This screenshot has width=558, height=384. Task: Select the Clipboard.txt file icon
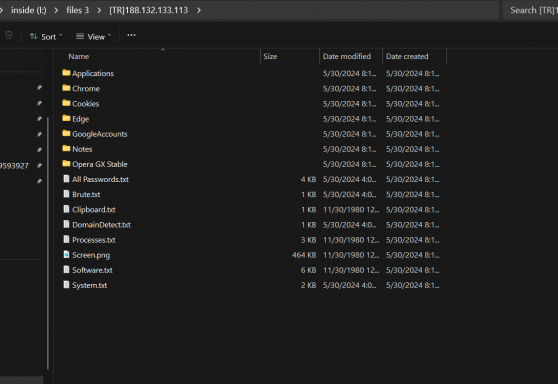66,209
